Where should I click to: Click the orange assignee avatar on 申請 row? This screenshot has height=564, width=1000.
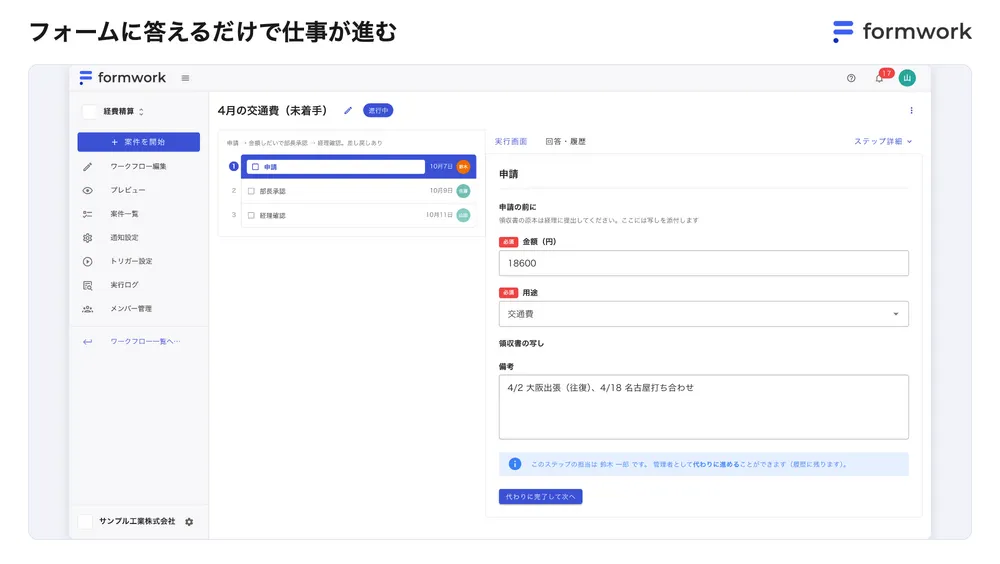(464, 167)
